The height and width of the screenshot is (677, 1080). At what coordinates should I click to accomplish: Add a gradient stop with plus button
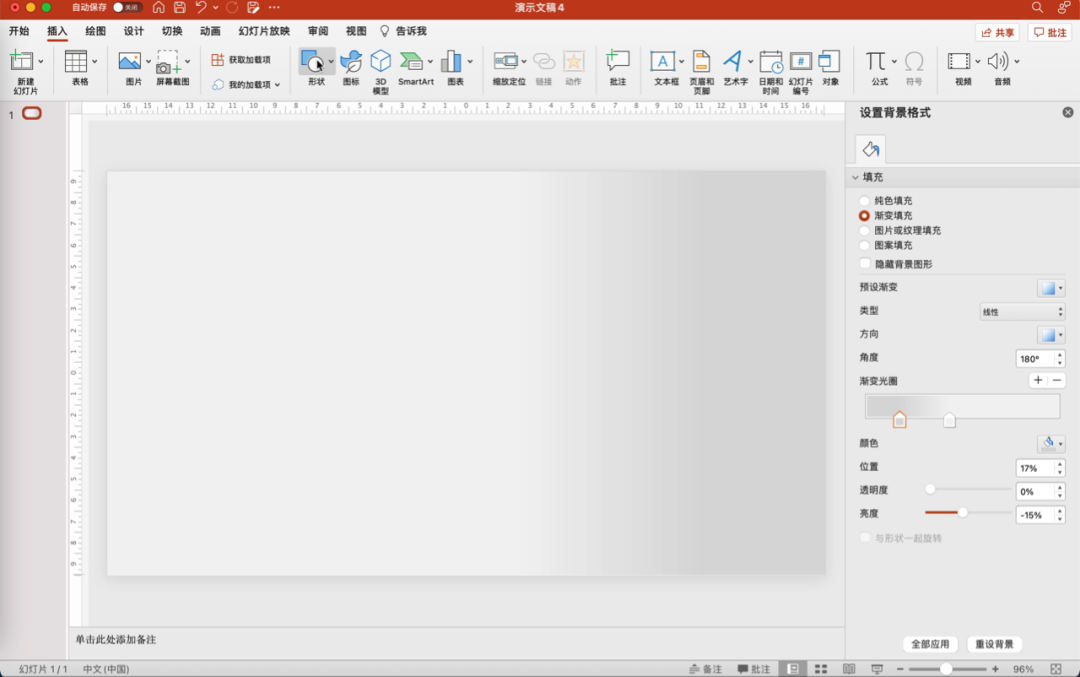[1038, 380]
